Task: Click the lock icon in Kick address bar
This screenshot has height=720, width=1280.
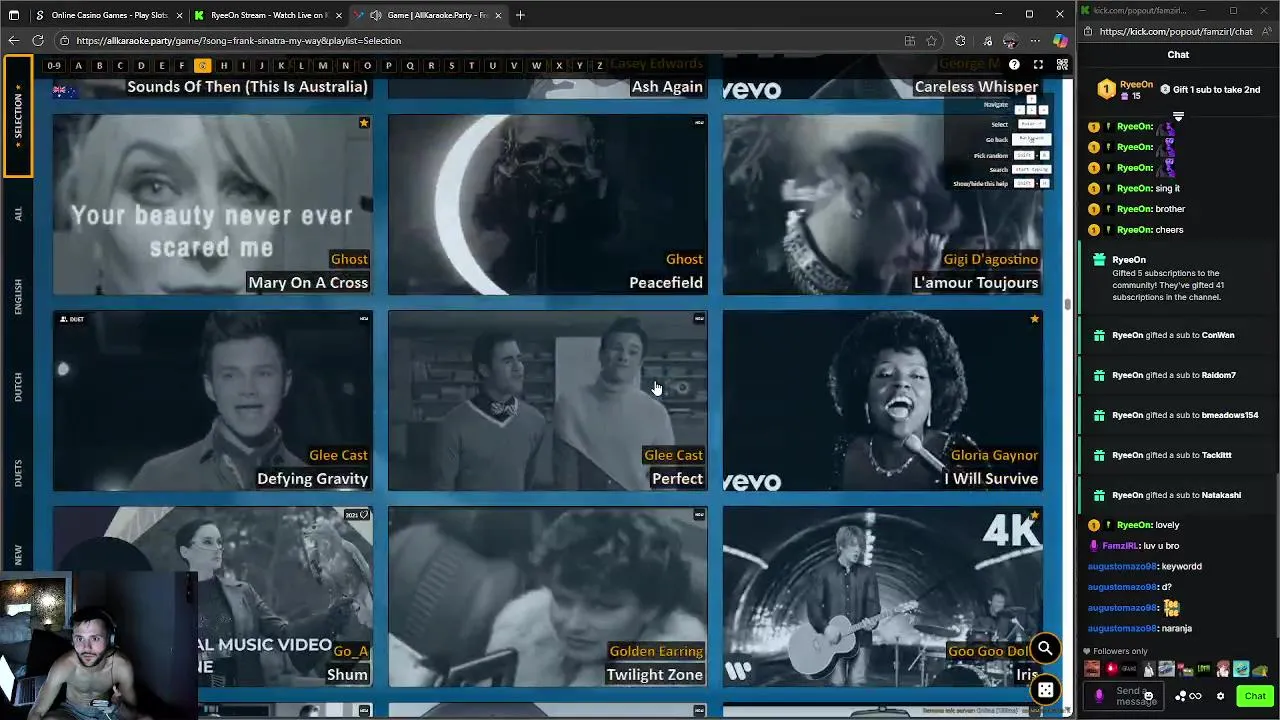Action: point(1087,31)
